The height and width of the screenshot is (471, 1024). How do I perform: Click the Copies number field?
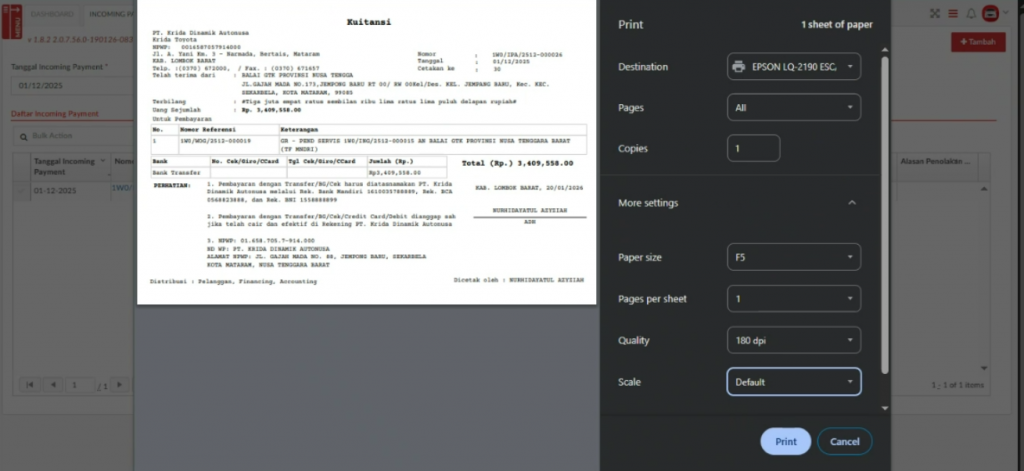pyautogui.click(x=753, y=148)
